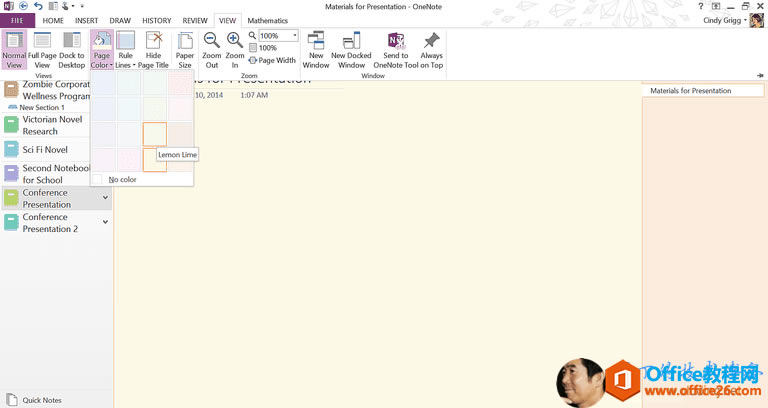The width and height of the screenshot is (768, 408).
Task: Click Dock to Desktop icon in title bar
Action: pos(53,6)
